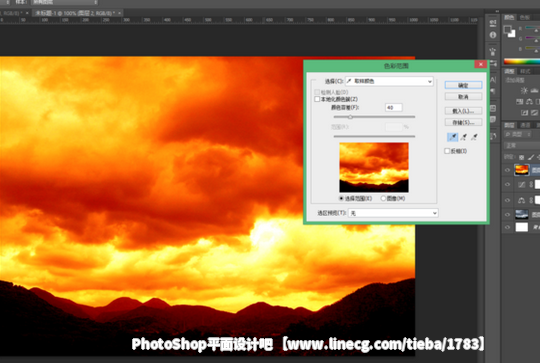The height and width of the screenshot is (363, 540).
Task: Select the subtract-from-sample eyedropper tool
Action: [x=474, y=137]
